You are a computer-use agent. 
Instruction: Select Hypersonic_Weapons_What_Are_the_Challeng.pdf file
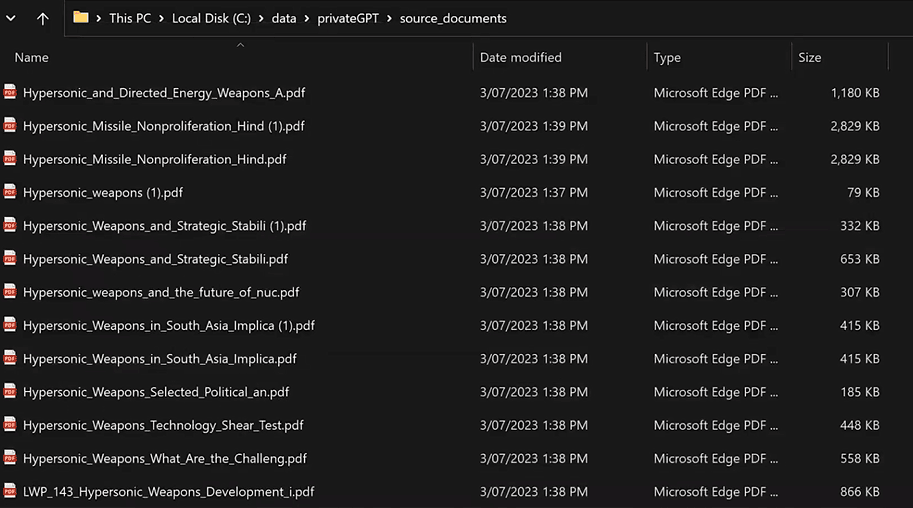(x=443, y=458)
